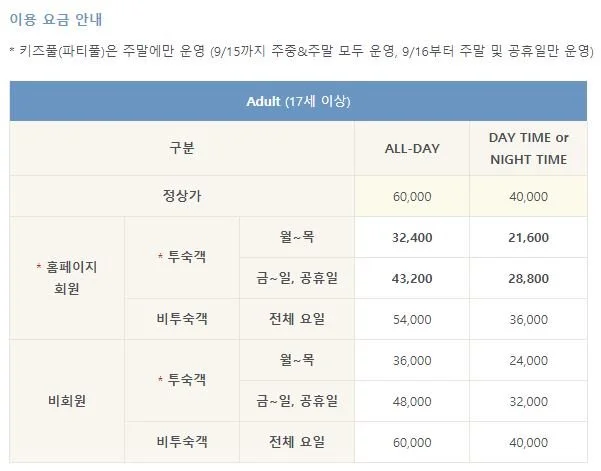Click the DAY TIME or NIGHT TIME header
The image size is (601, 471).
click(529, 148)
